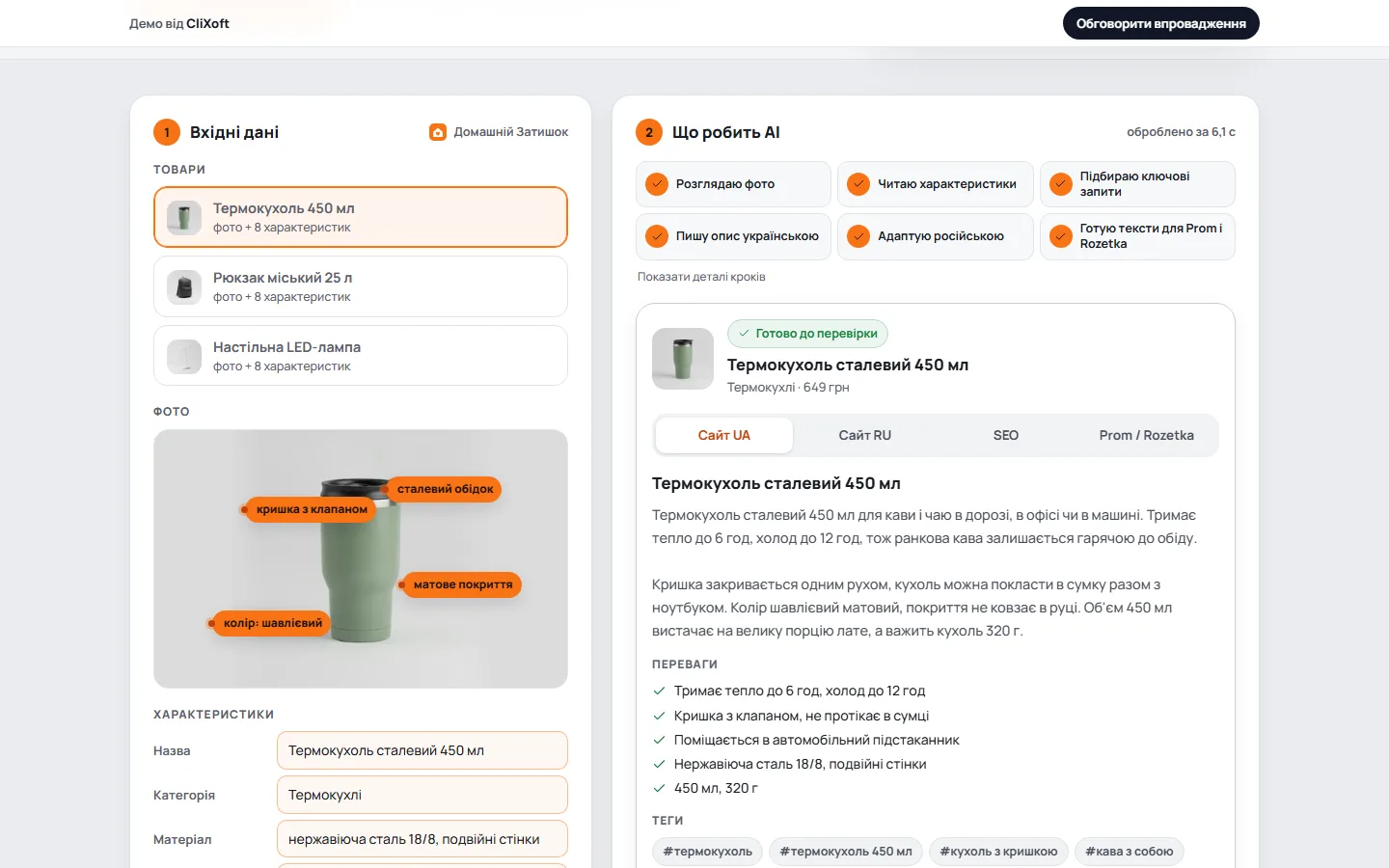Select the Термокухоль 450 мл product card

(x=361, y=217)
